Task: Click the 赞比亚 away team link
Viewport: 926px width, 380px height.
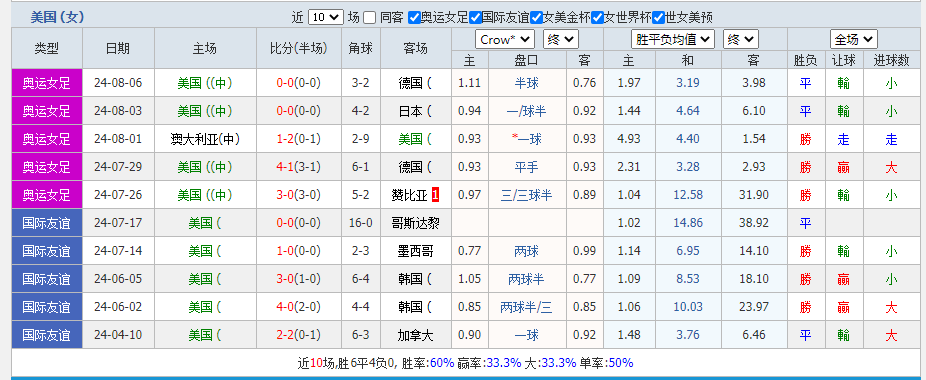Action: pyautogui.click(x=408, y=194)
